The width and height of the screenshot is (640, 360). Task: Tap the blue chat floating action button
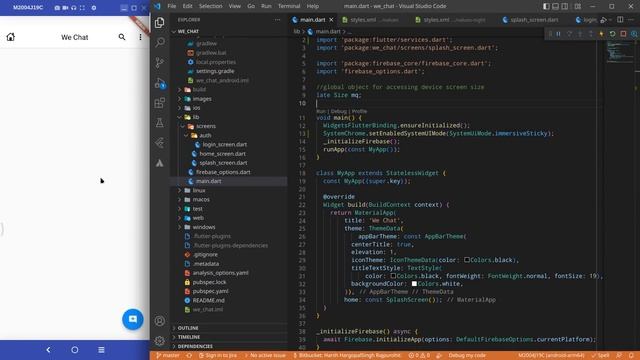133,319
